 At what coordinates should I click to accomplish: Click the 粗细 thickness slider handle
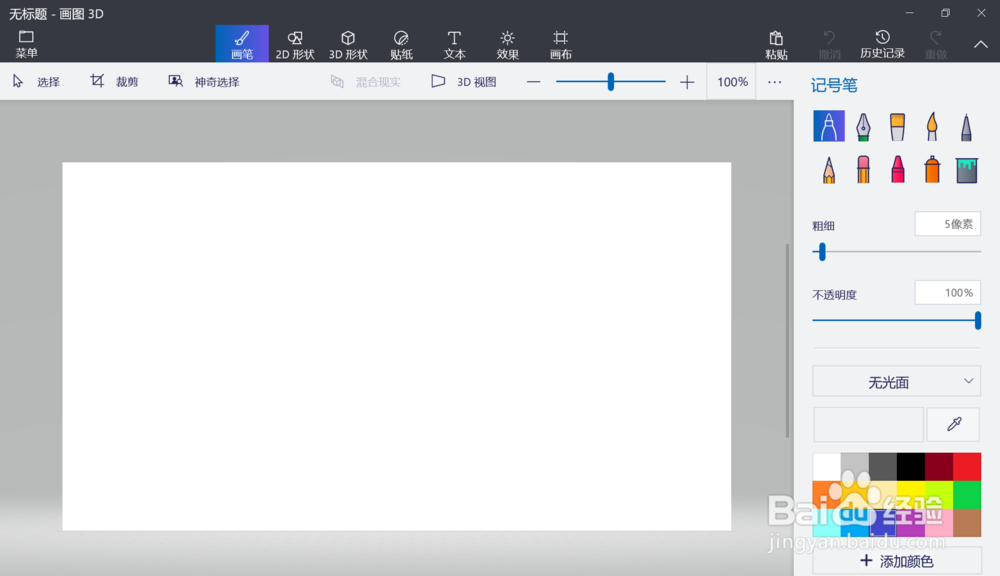[x=822, y=251]
